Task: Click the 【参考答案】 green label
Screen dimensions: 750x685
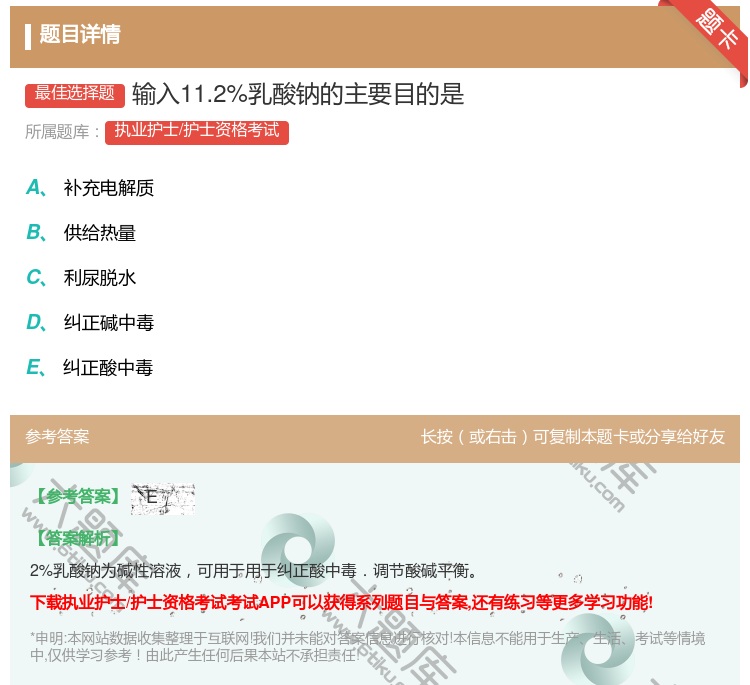Action: click(78, 497)
